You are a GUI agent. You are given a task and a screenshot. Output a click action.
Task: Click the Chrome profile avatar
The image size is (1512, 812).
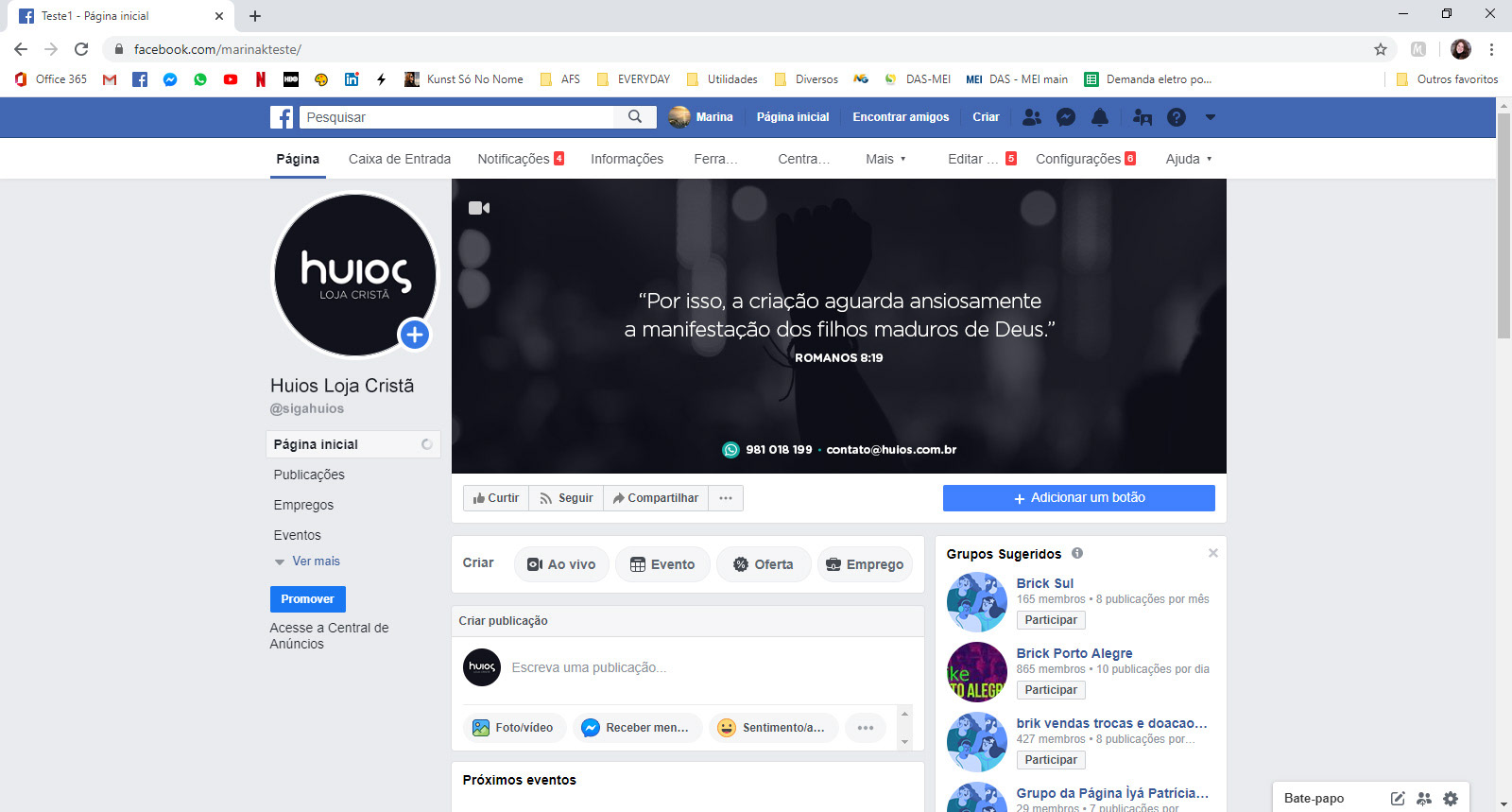click(x=1461, y=49)
